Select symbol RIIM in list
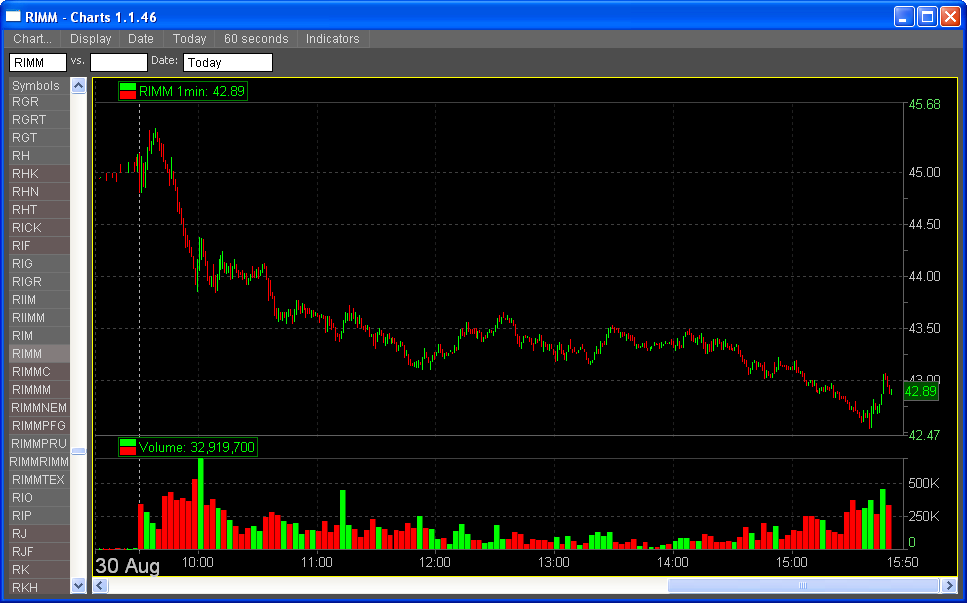 tap(39, 300)
